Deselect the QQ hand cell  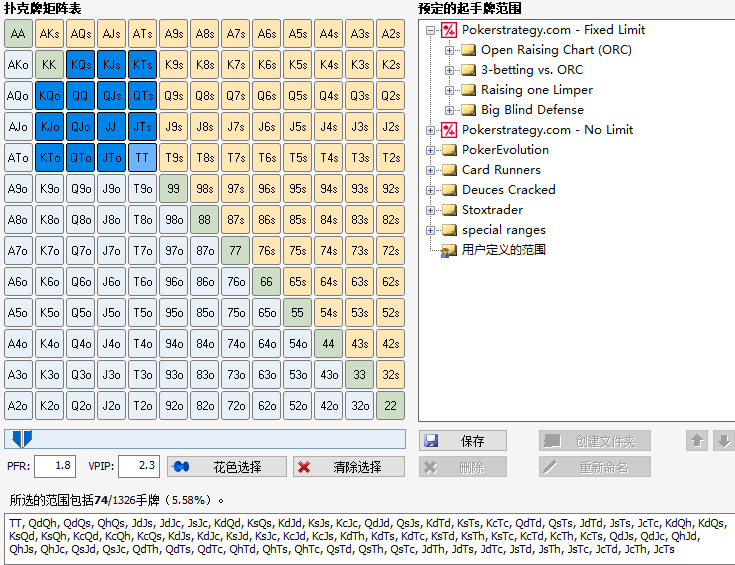81,96
